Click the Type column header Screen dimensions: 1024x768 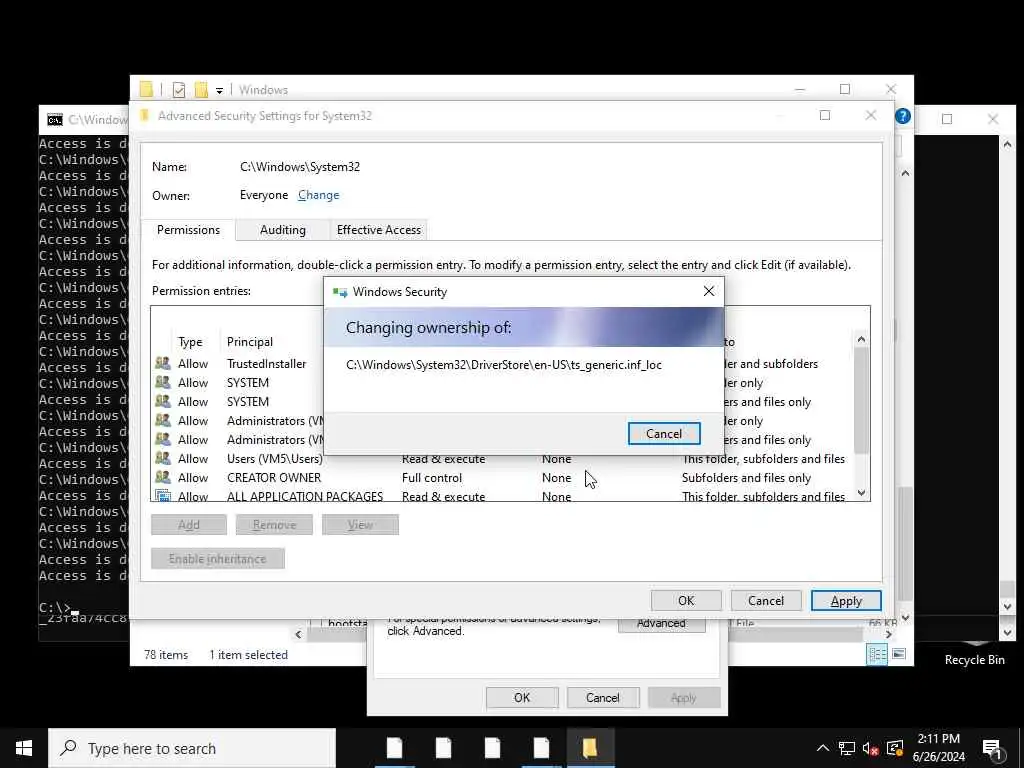[x=190, y=342]
